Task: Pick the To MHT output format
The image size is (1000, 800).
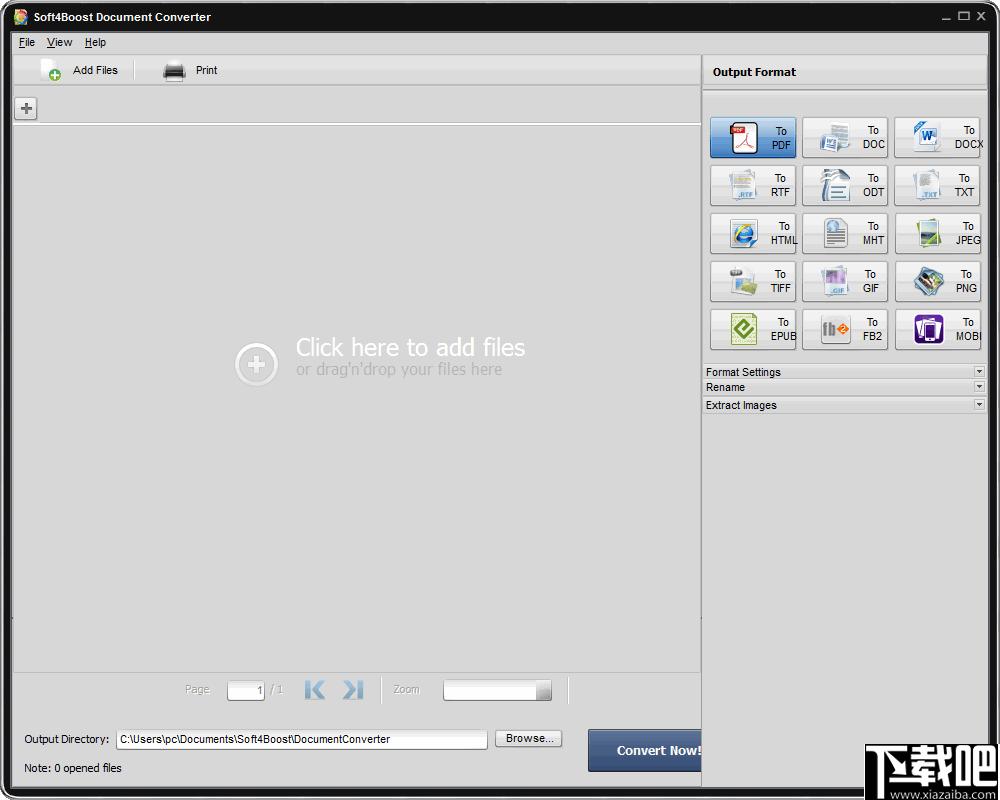Action: click(844, 233)
